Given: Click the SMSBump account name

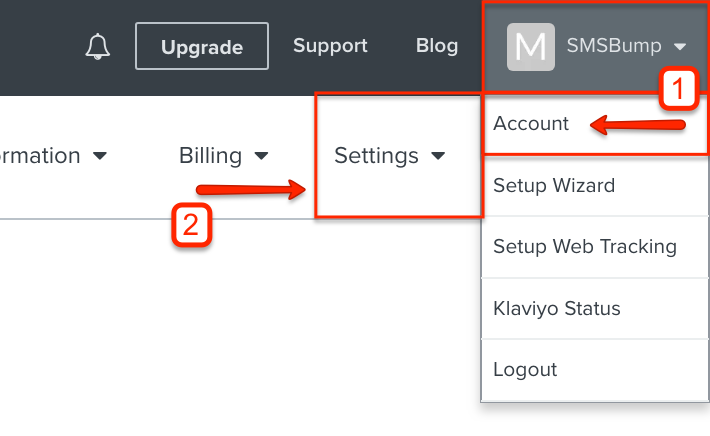Looking at the screenshot, I should (614, 46).
